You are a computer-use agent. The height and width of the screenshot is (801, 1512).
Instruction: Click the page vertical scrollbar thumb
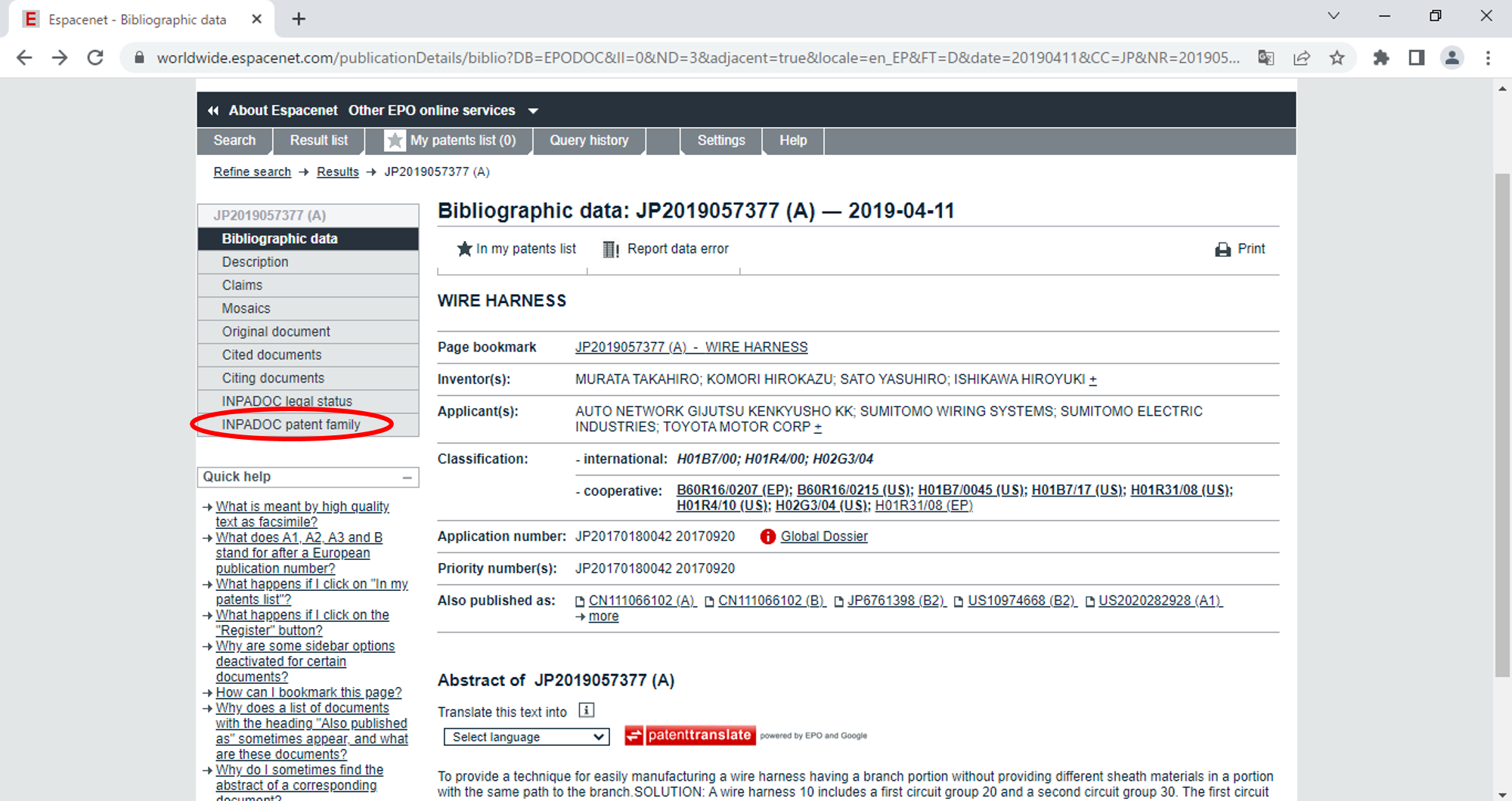click(x=1502, y=425)
